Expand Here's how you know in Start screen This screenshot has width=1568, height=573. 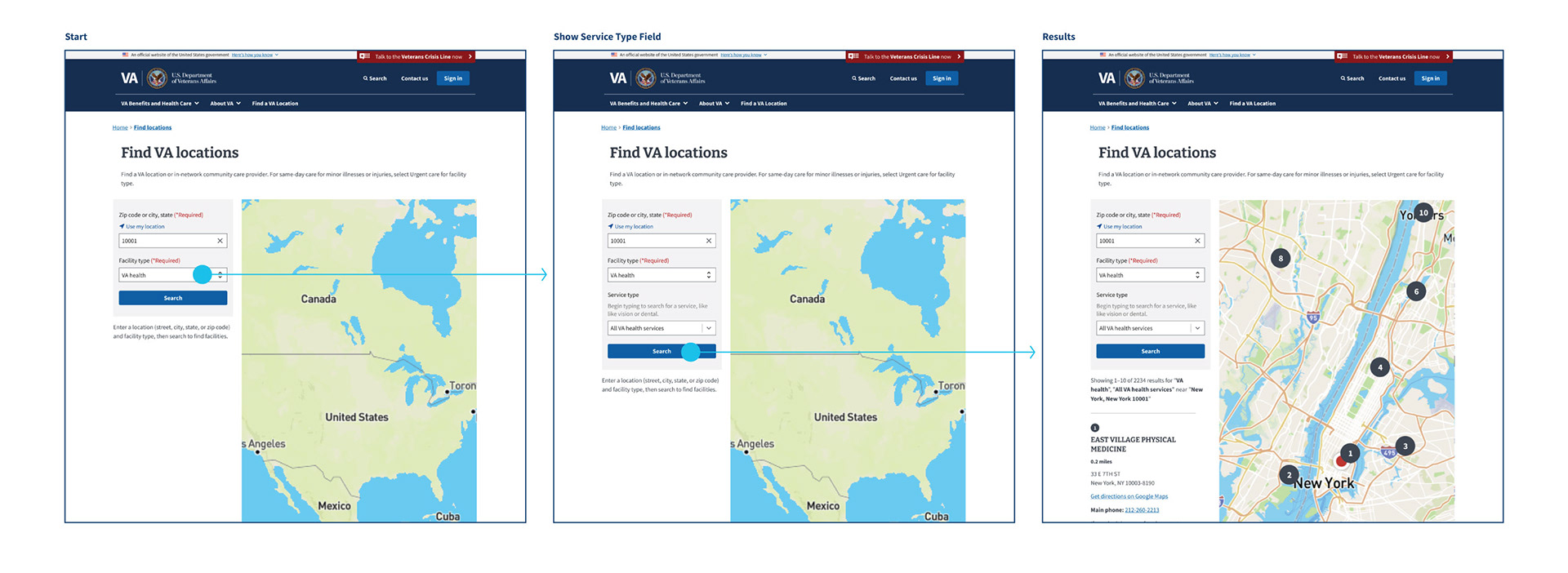click(255, 55)
